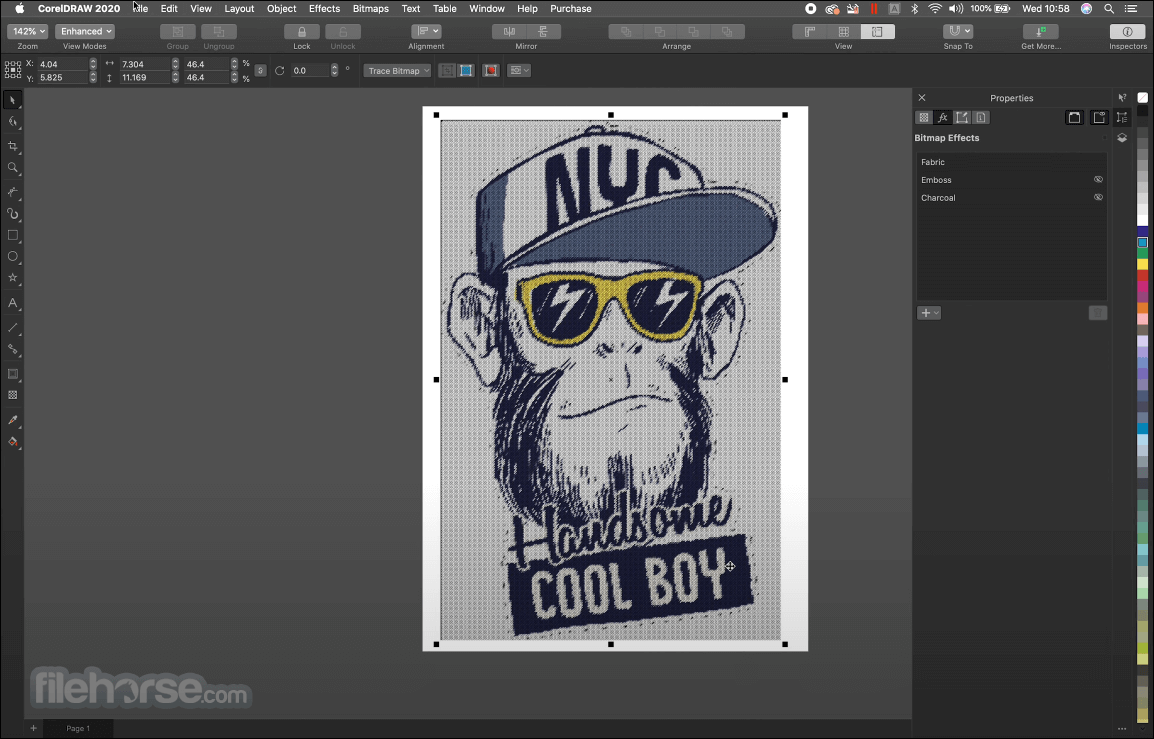Click the rotation angle icon
The height and width of the screenshot is (739, 1154).
pyautogui.click(x=280, y=71)
